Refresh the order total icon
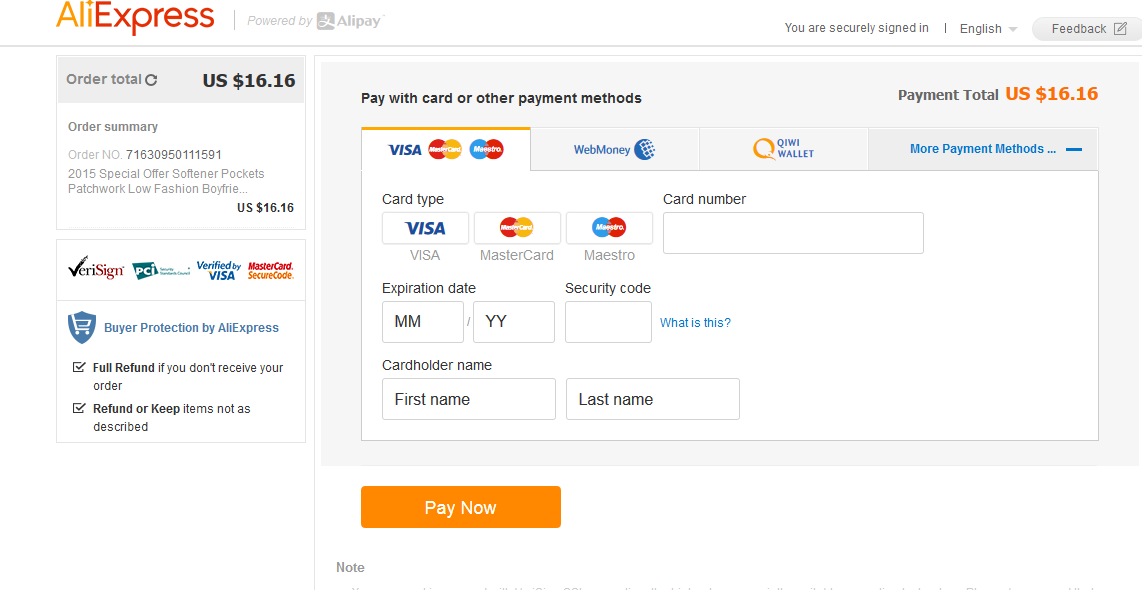The height and width of the screenshot is (590, 1142). tap(151, 80)
